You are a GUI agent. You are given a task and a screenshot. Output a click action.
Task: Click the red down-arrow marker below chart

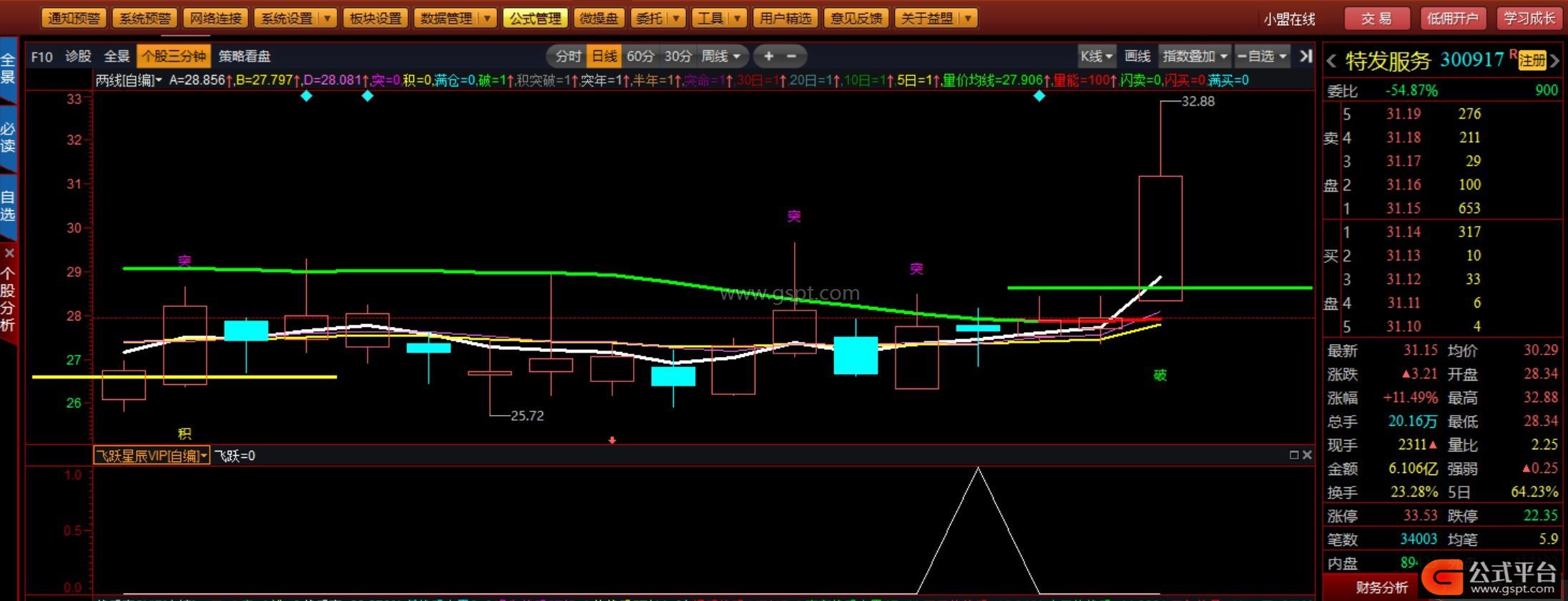tap(612, 440)
